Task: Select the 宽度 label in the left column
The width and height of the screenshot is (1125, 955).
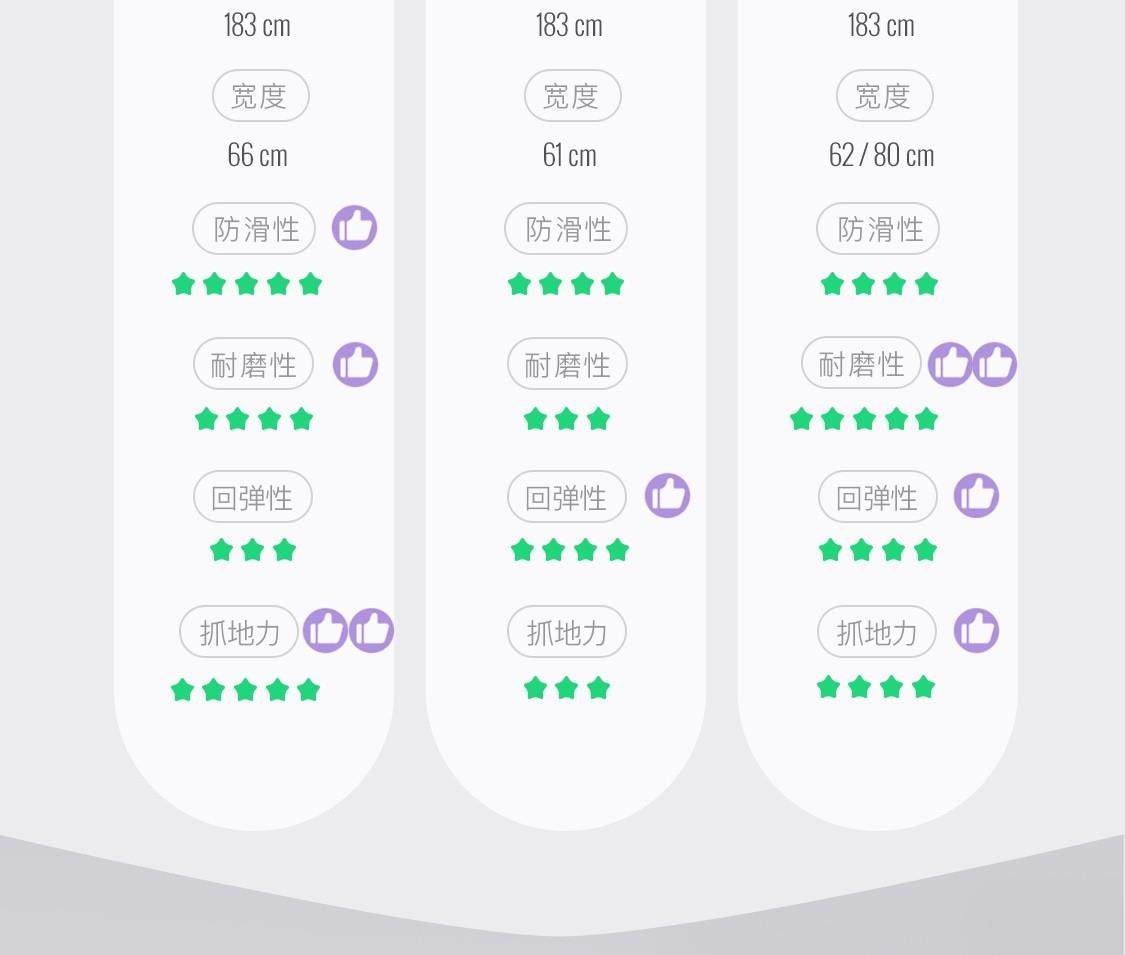Action: tap(260, 96)
